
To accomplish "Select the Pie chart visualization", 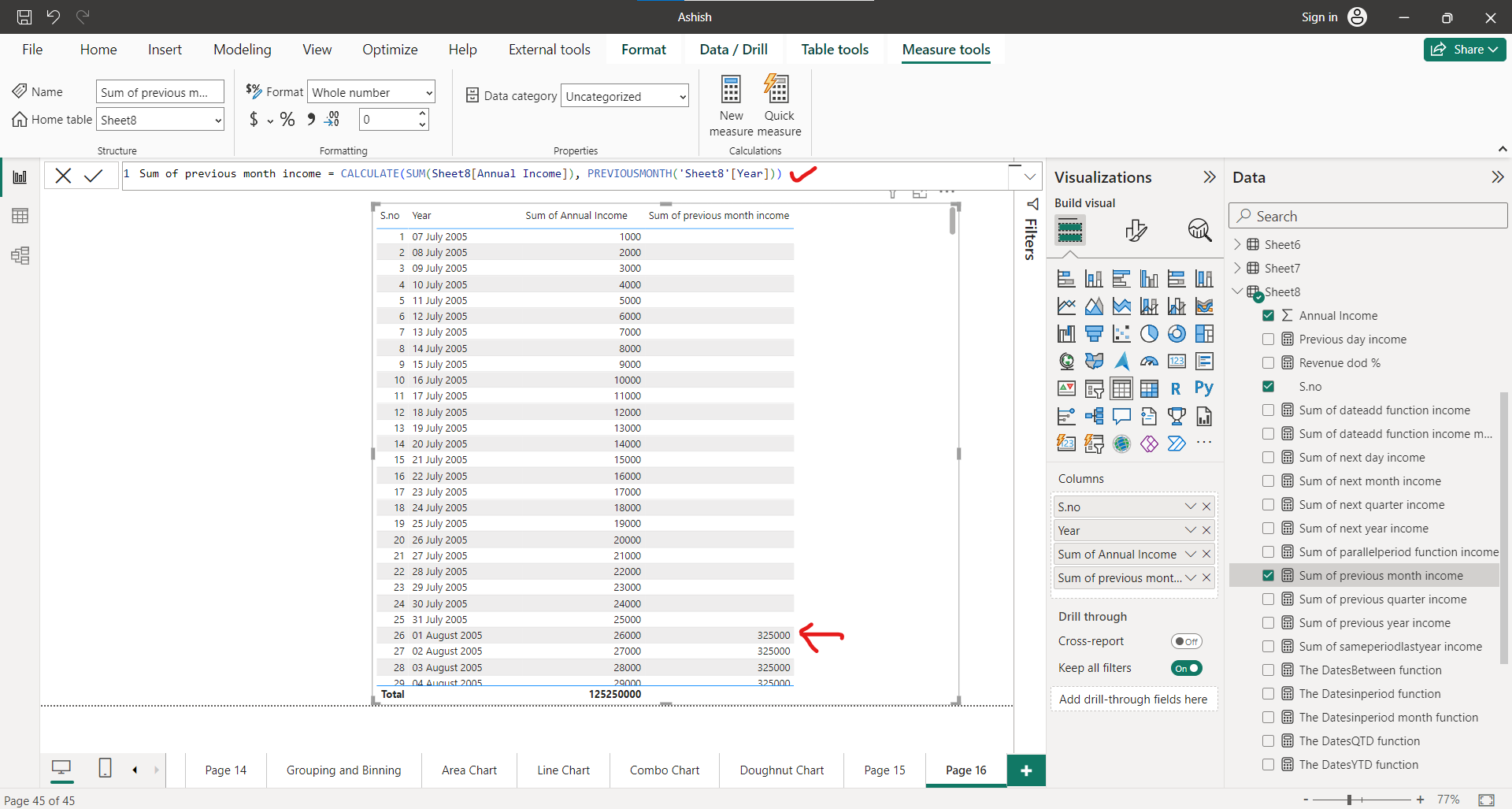I will (1149, 333).
